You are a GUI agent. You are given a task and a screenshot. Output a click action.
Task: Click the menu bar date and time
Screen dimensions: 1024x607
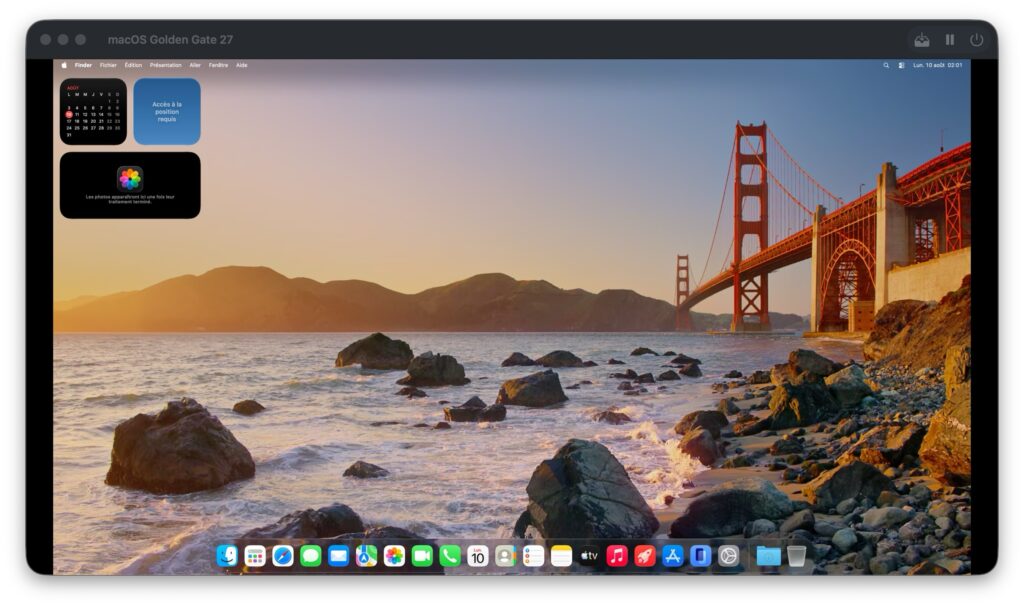coord(938,65)
